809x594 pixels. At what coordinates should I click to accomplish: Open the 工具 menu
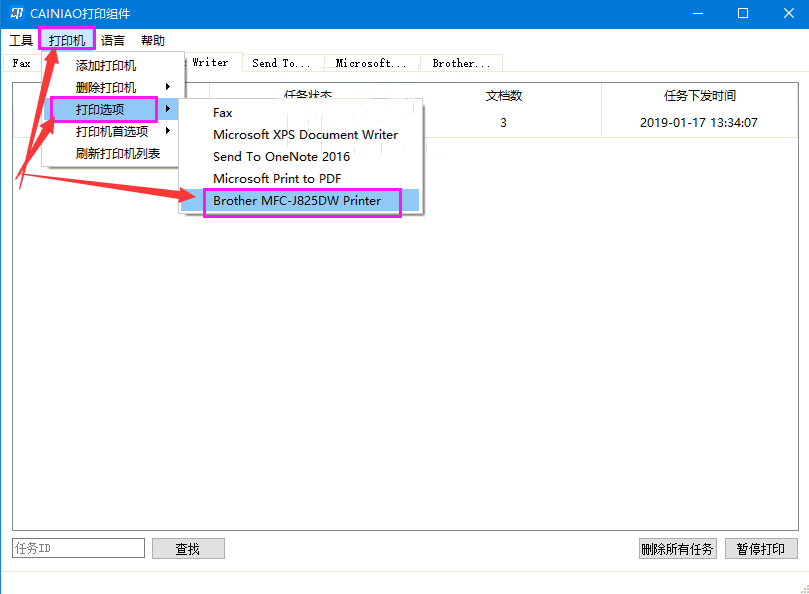point(21,41)
